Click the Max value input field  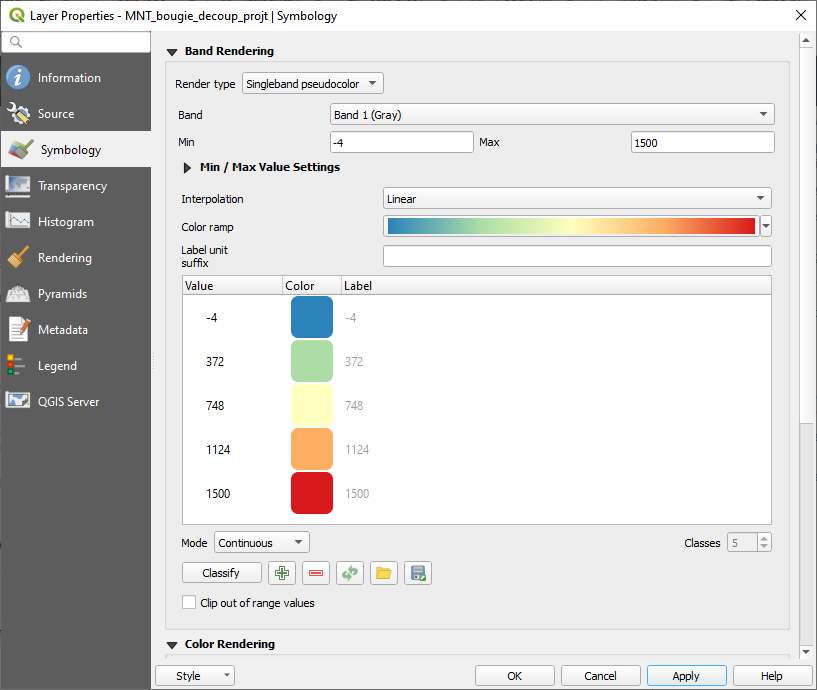[702, 143]
